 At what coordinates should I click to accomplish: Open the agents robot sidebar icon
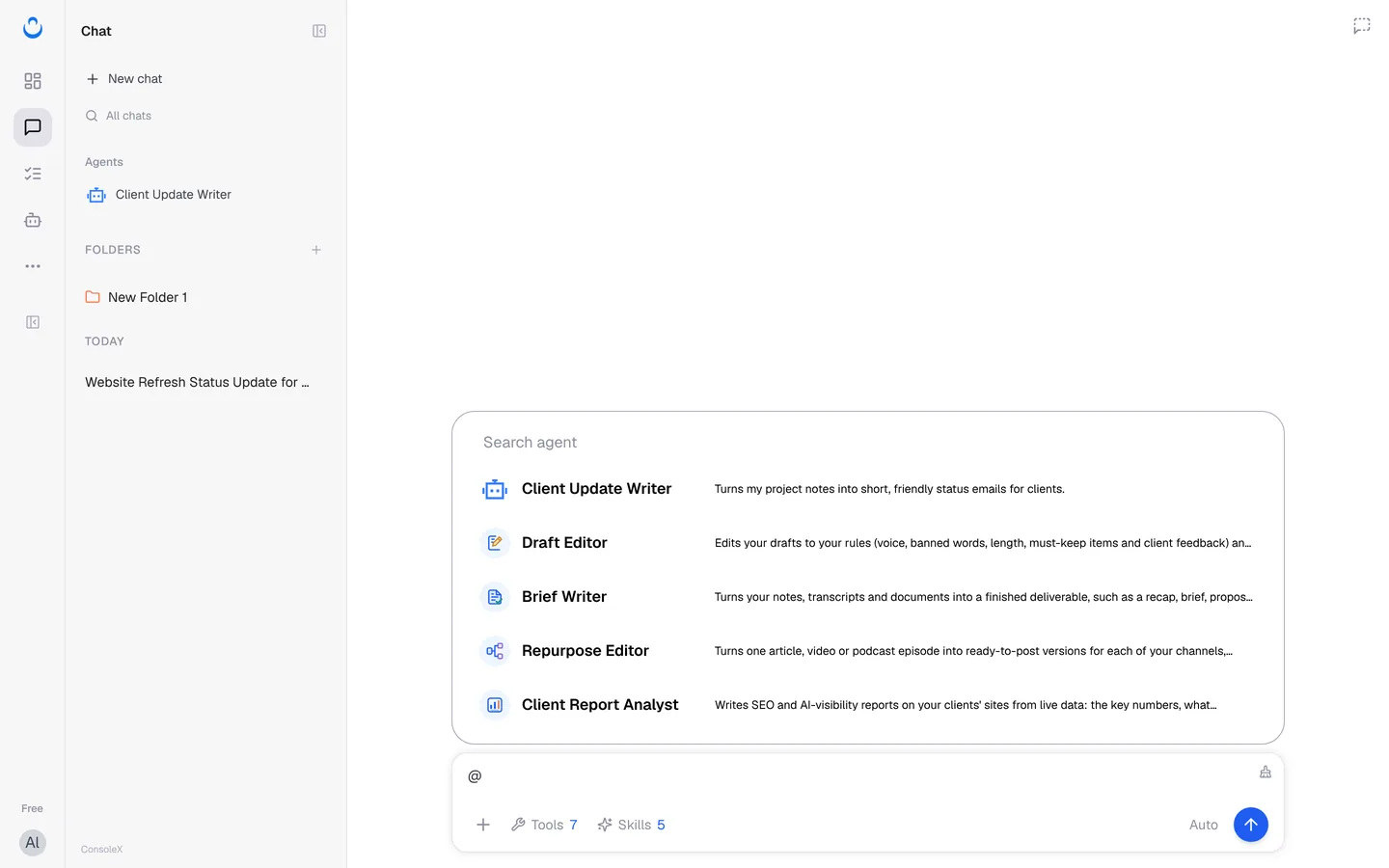(33, 220)
